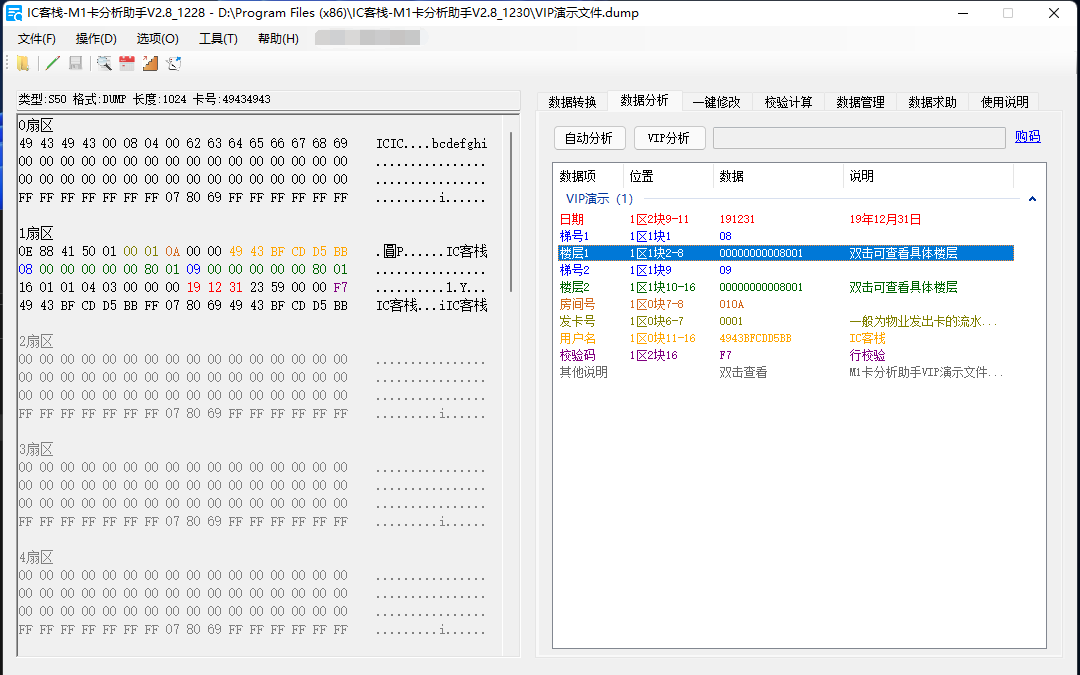1080x675 pixels.
Task: Open the 工具(T) menu
Action: point(218,39)
